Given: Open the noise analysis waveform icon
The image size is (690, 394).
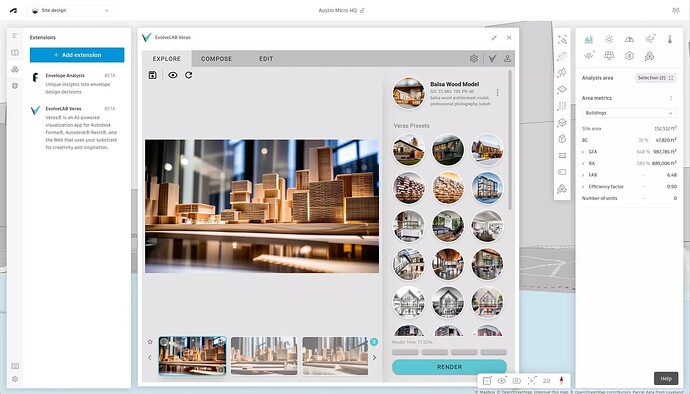Looking at the screenshot, I should point(589,55).
